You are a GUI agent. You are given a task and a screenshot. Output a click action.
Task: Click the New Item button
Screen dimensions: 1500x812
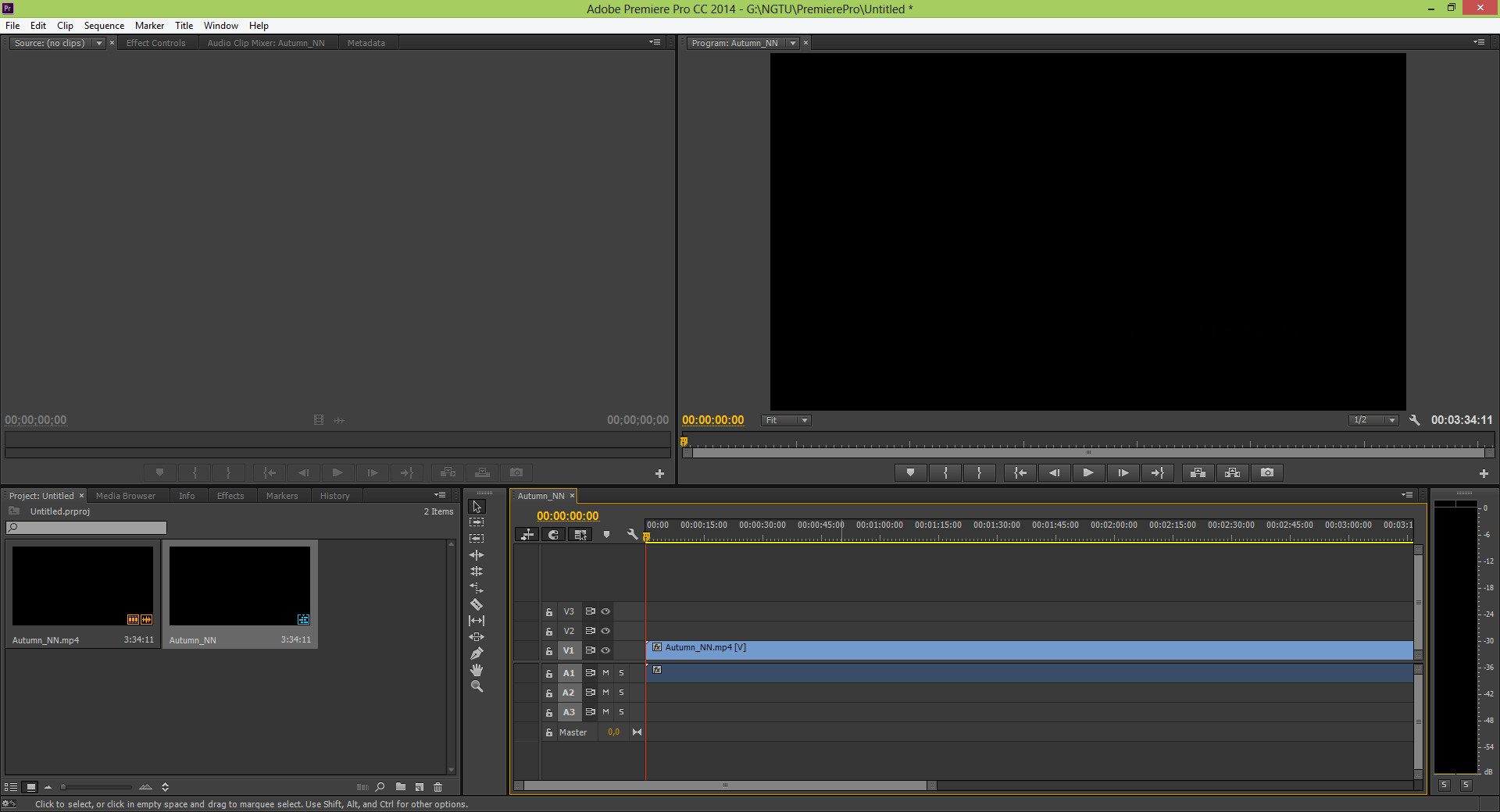tap(420, 787)
